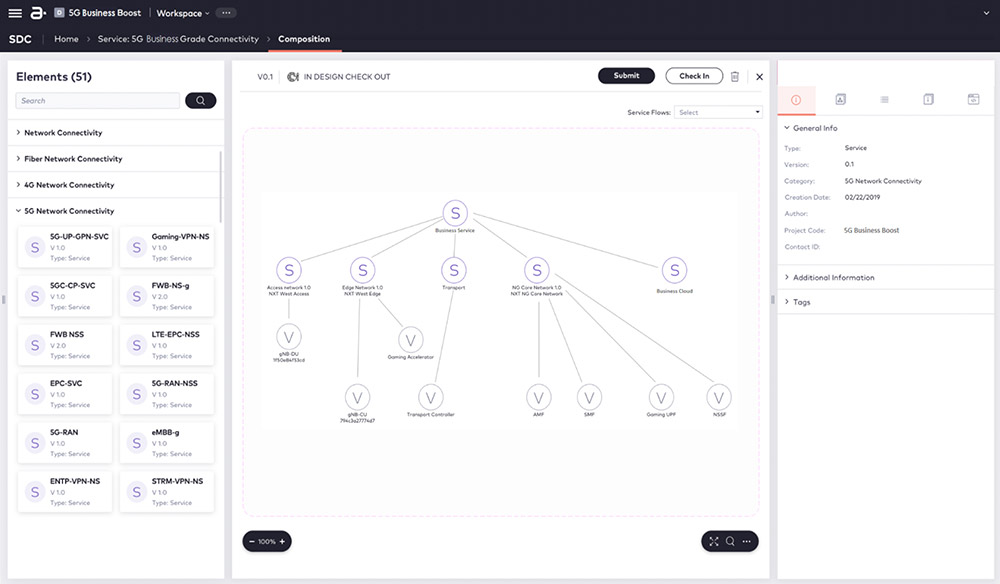This screenshot has height=584, width=1000.
Task: Open the hamburger menu
Action: click(15, 13)
